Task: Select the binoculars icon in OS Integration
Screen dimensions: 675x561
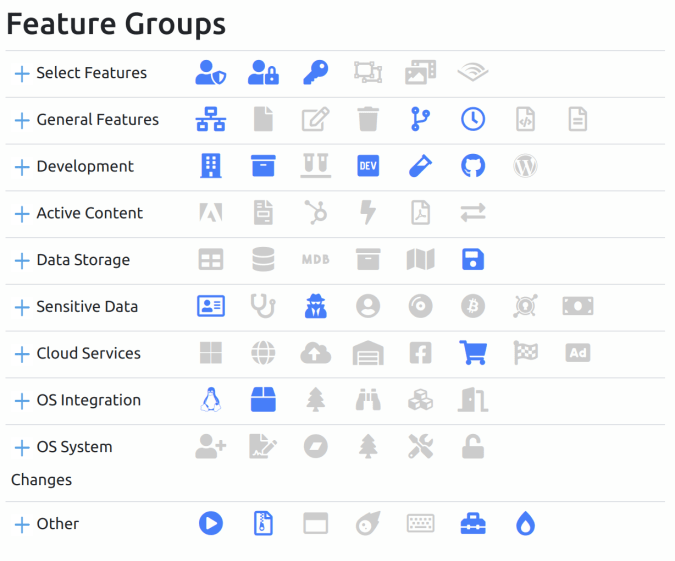Action: pos(368,400)
